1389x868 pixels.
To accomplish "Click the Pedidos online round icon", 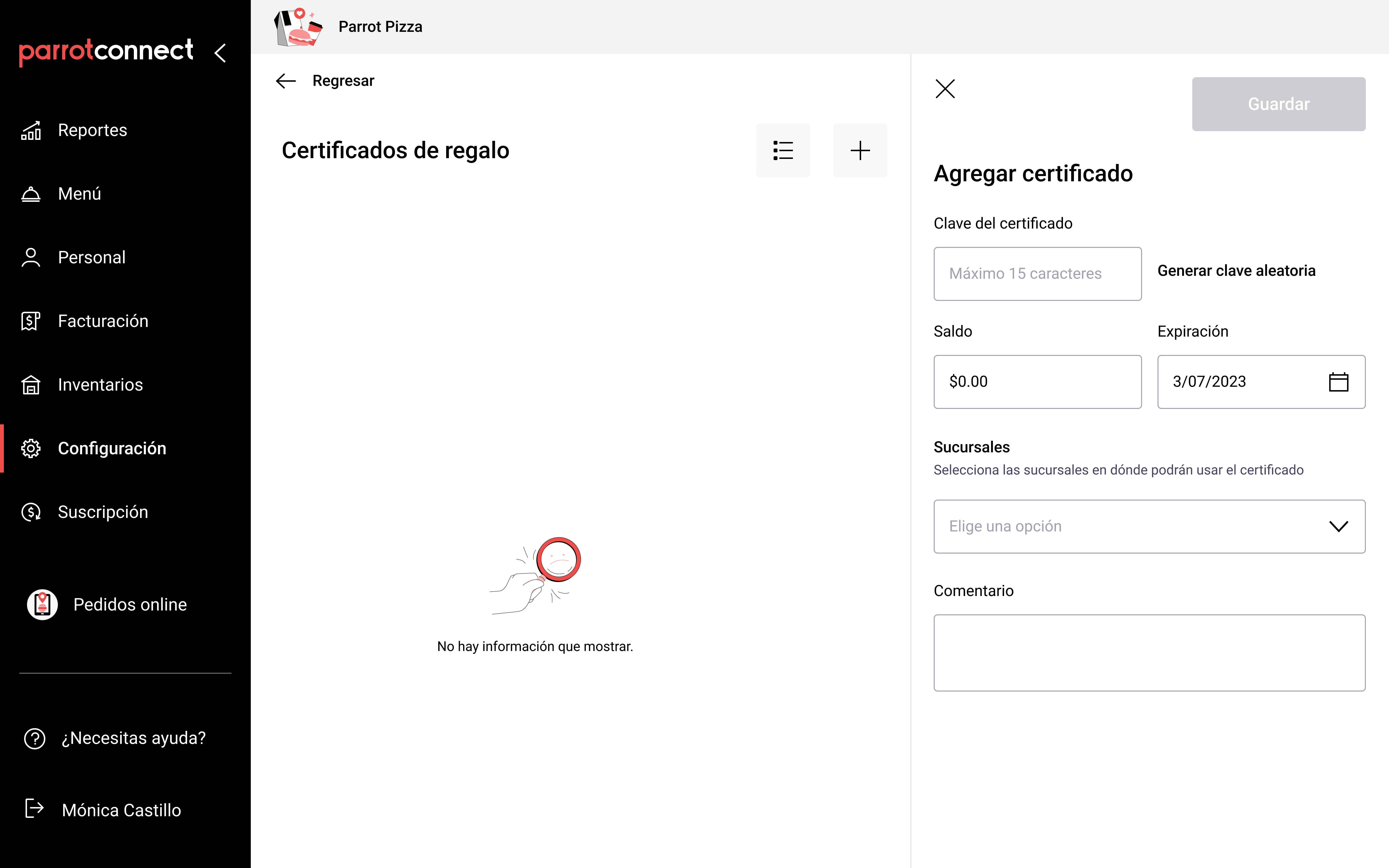I will [x=42, y=604].
